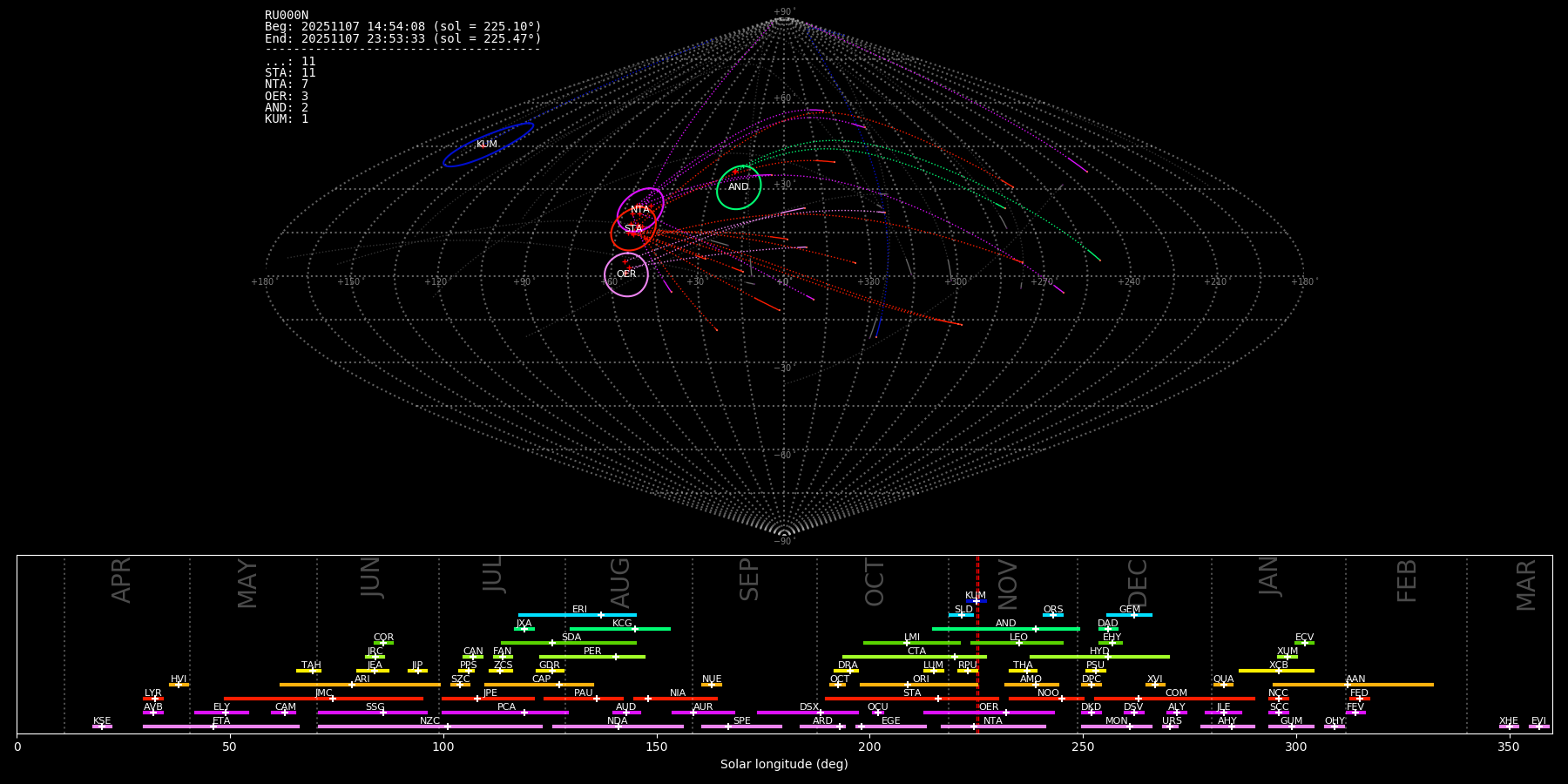Viewport: 1568px width, 784px height.
Task: Click the QUA shower bar in timeline
Action: (1223, 685)
